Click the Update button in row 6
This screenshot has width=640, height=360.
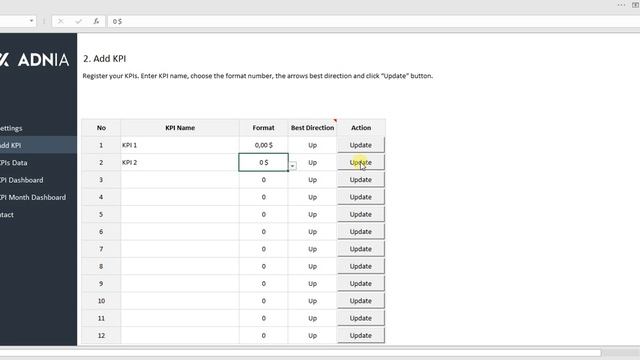click(x=361, y=232)
